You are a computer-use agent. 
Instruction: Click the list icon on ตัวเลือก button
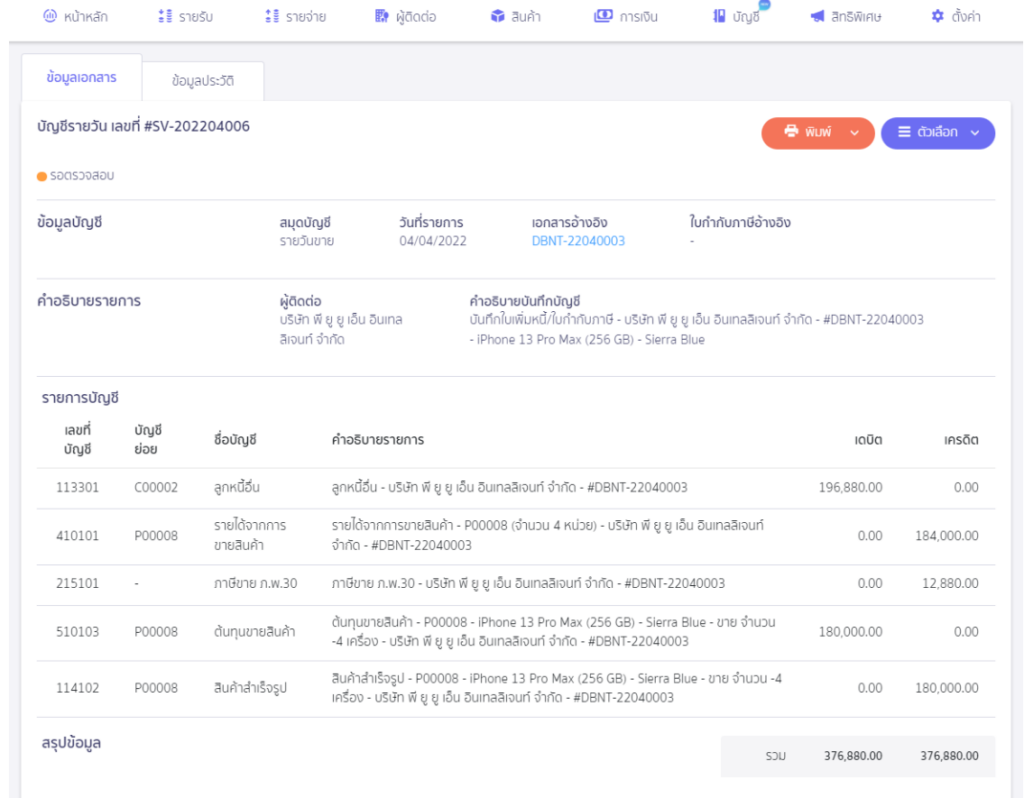pos(904,132)
